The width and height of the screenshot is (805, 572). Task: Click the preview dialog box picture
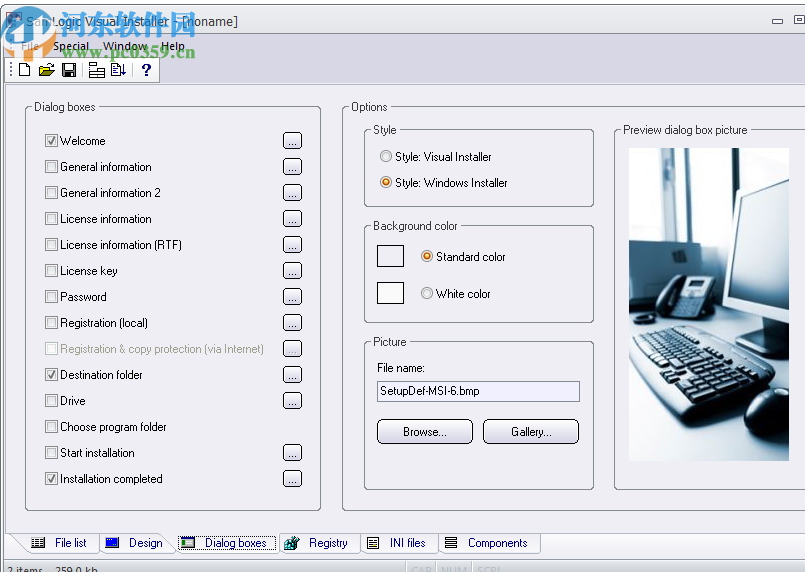pyautogui.click(x=708, y=304)
